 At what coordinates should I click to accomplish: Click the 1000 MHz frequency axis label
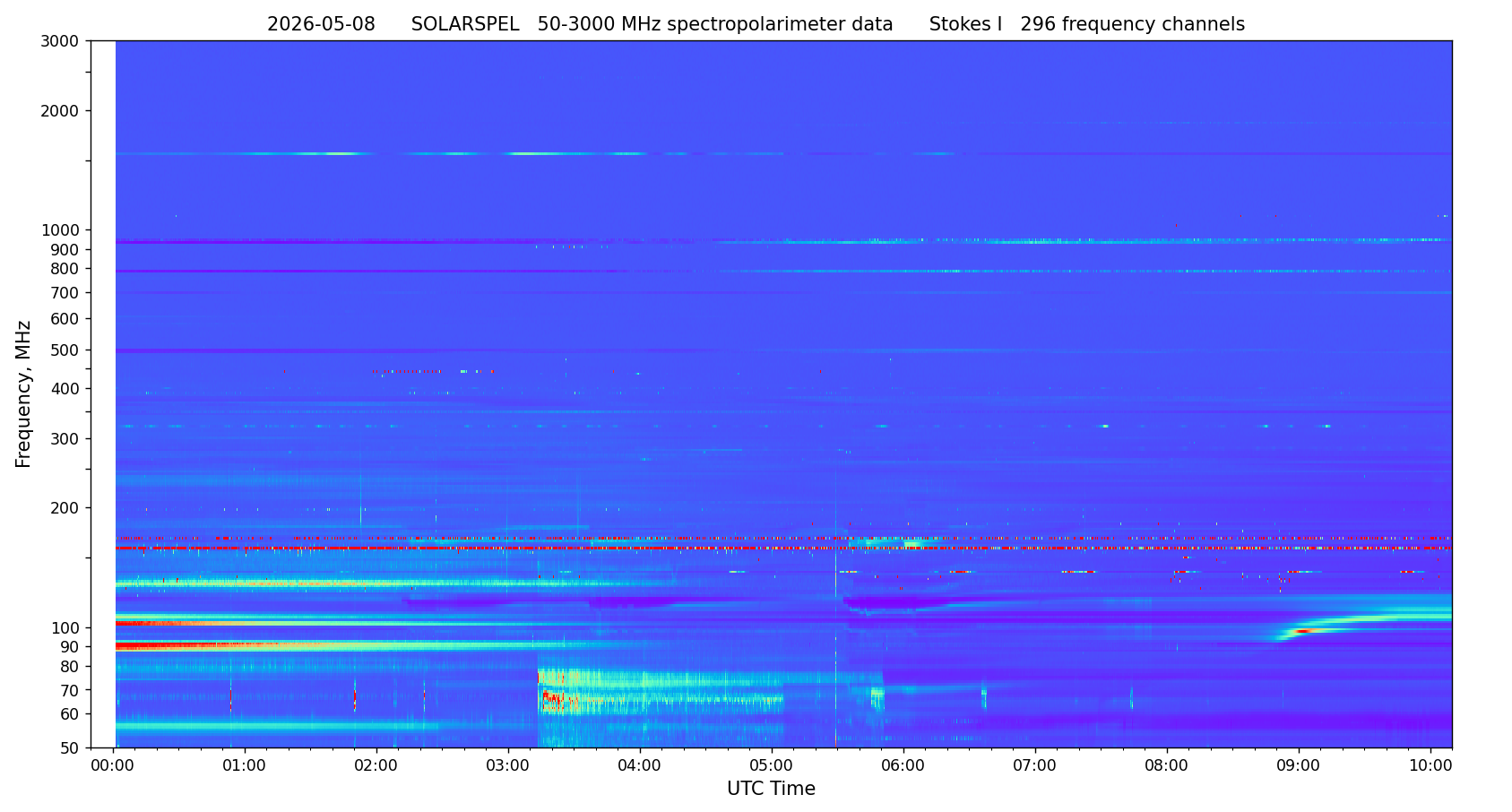pyautogui.click(x=62, y=230)
